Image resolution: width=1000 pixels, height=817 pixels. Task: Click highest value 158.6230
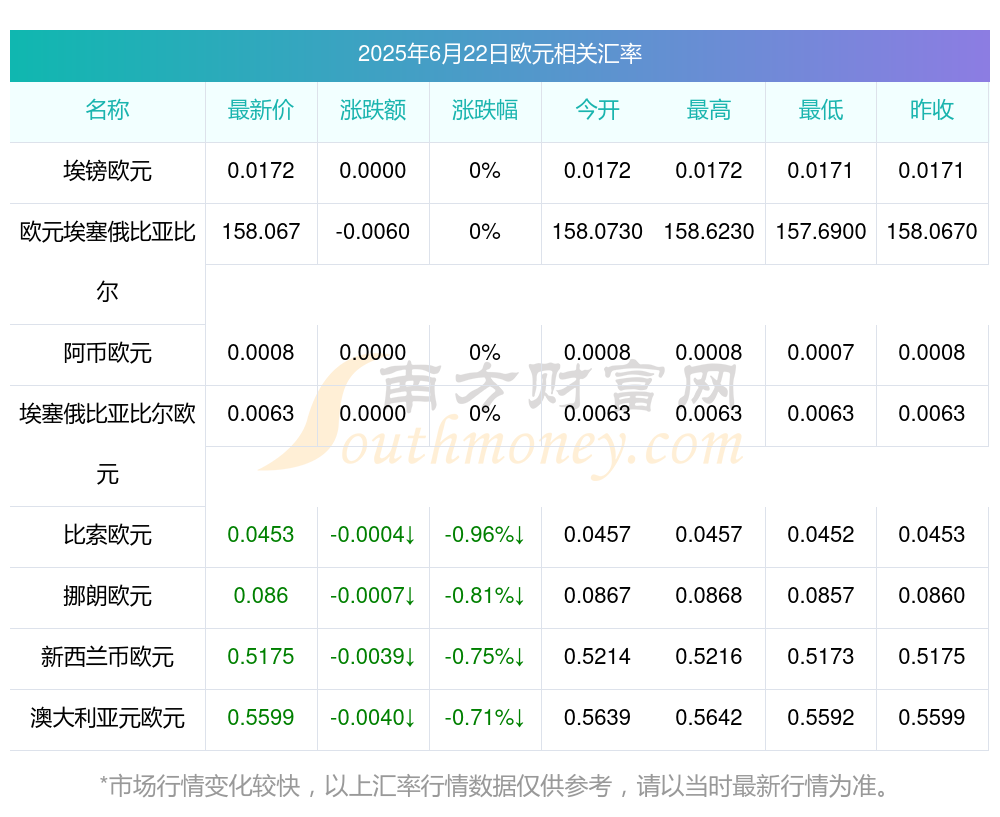click(x=709, y=232)
